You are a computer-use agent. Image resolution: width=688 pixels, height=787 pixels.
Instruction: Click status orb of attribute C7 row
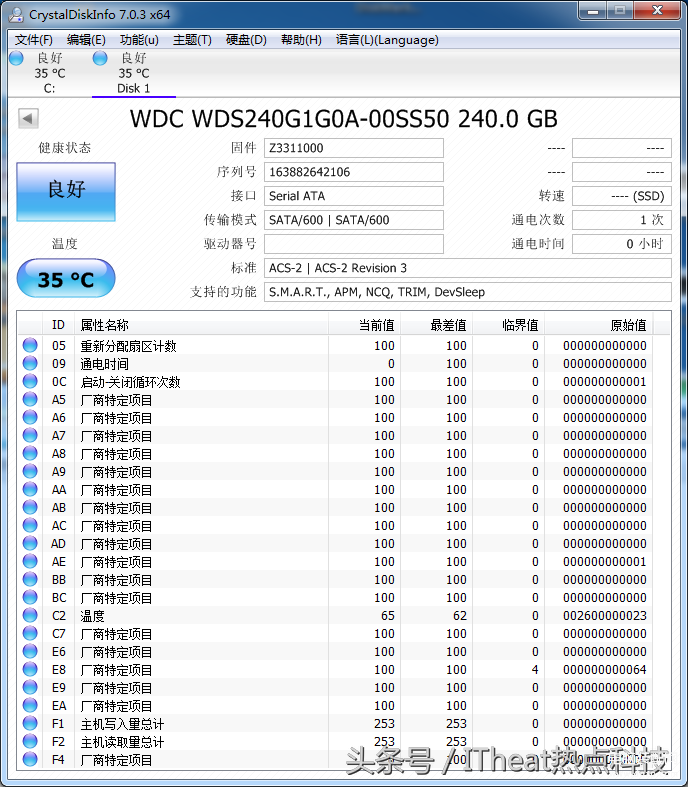pos(30,633)
